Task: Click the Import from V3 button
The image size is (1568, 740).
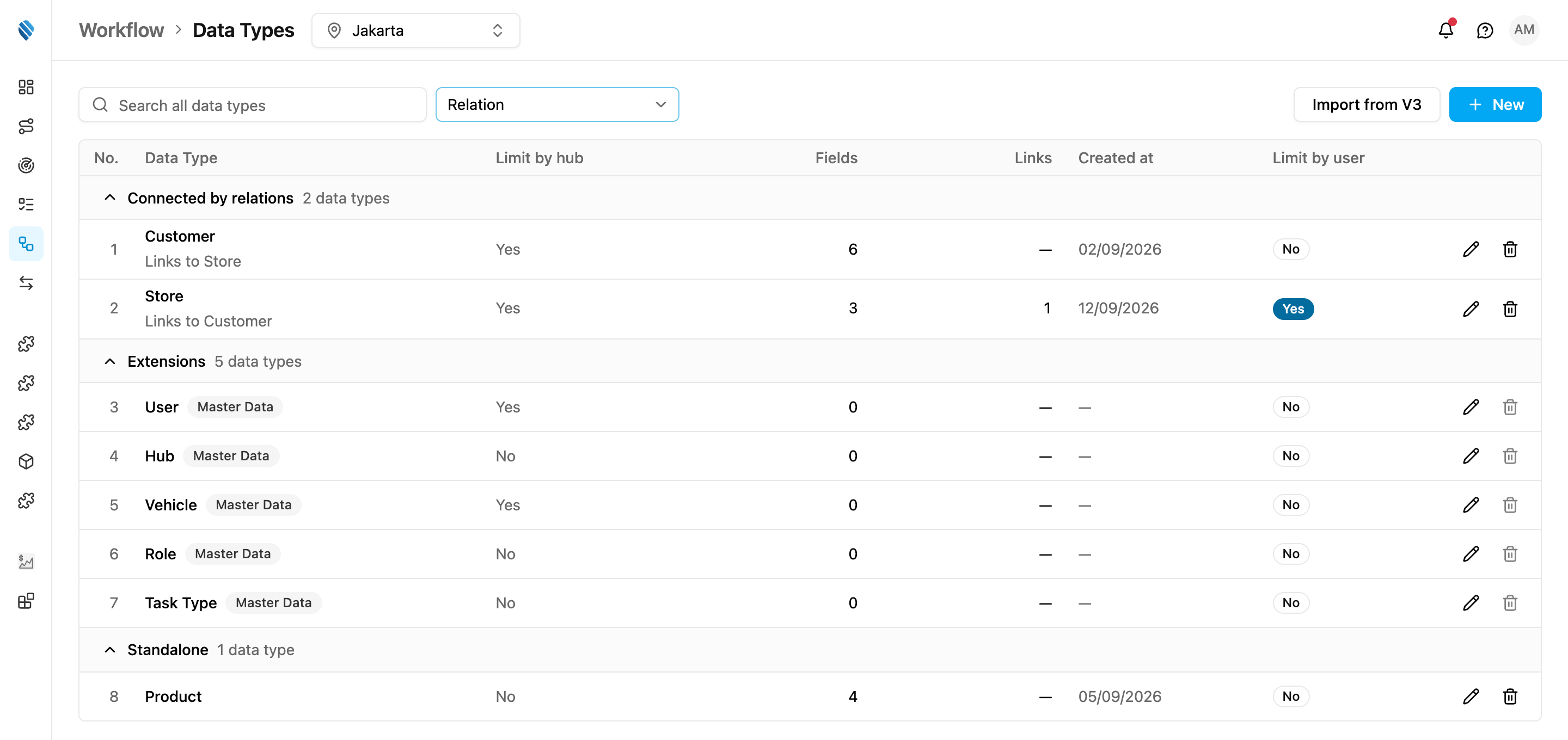Action: 1367,104
